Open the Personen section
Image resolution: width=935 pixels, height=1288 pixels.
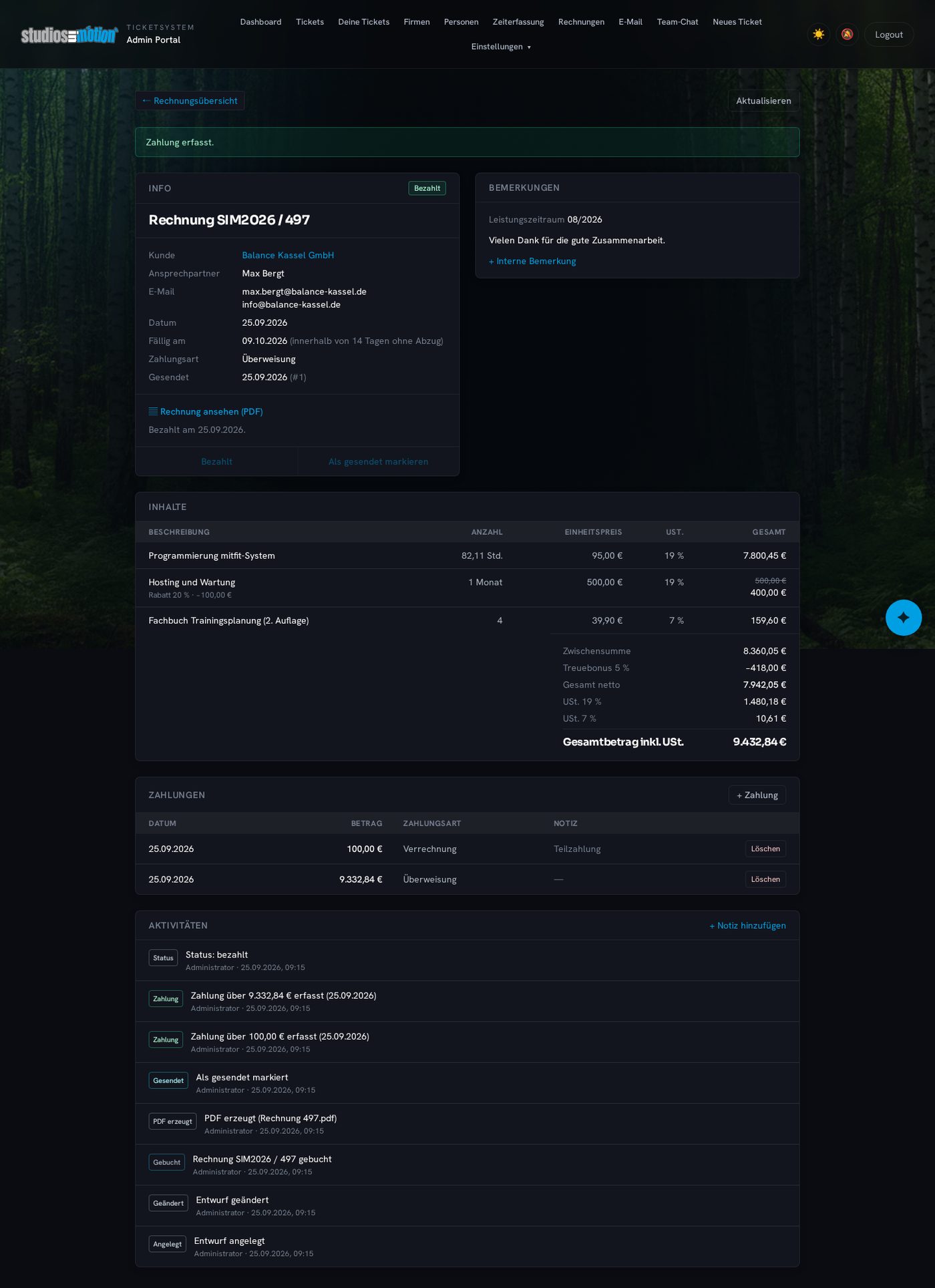461,22
